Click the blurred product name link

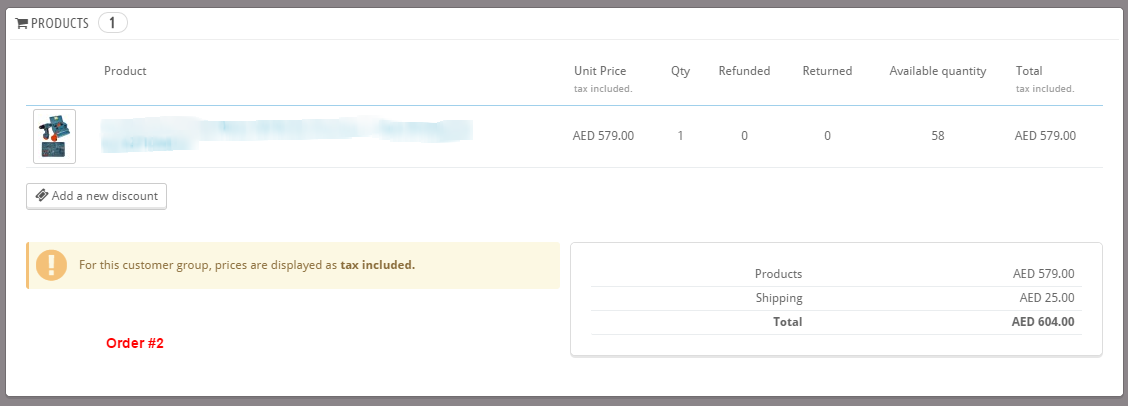tap(286, 135)
